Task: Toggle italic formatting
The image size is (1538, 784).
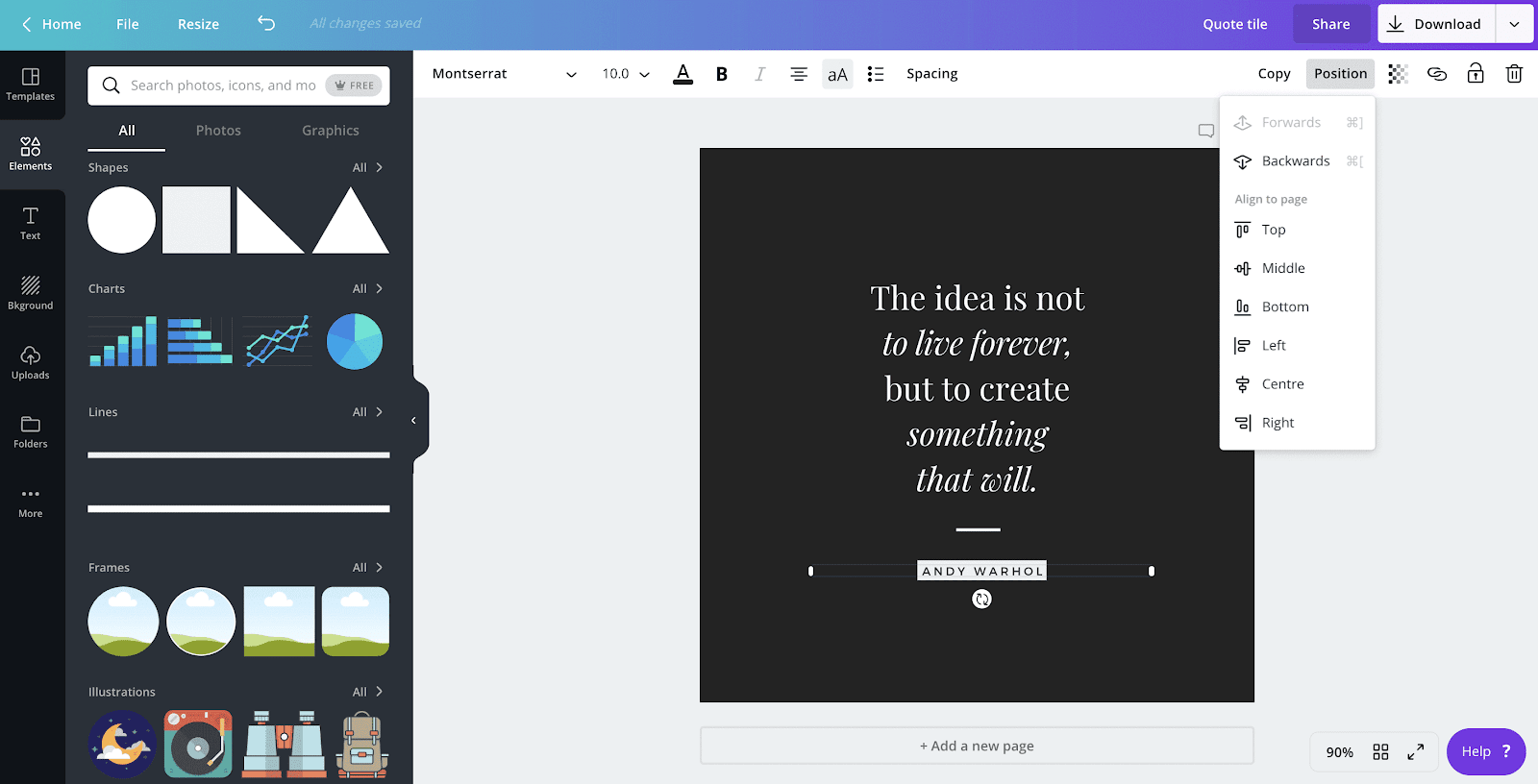Action: (x=759, y=74)
